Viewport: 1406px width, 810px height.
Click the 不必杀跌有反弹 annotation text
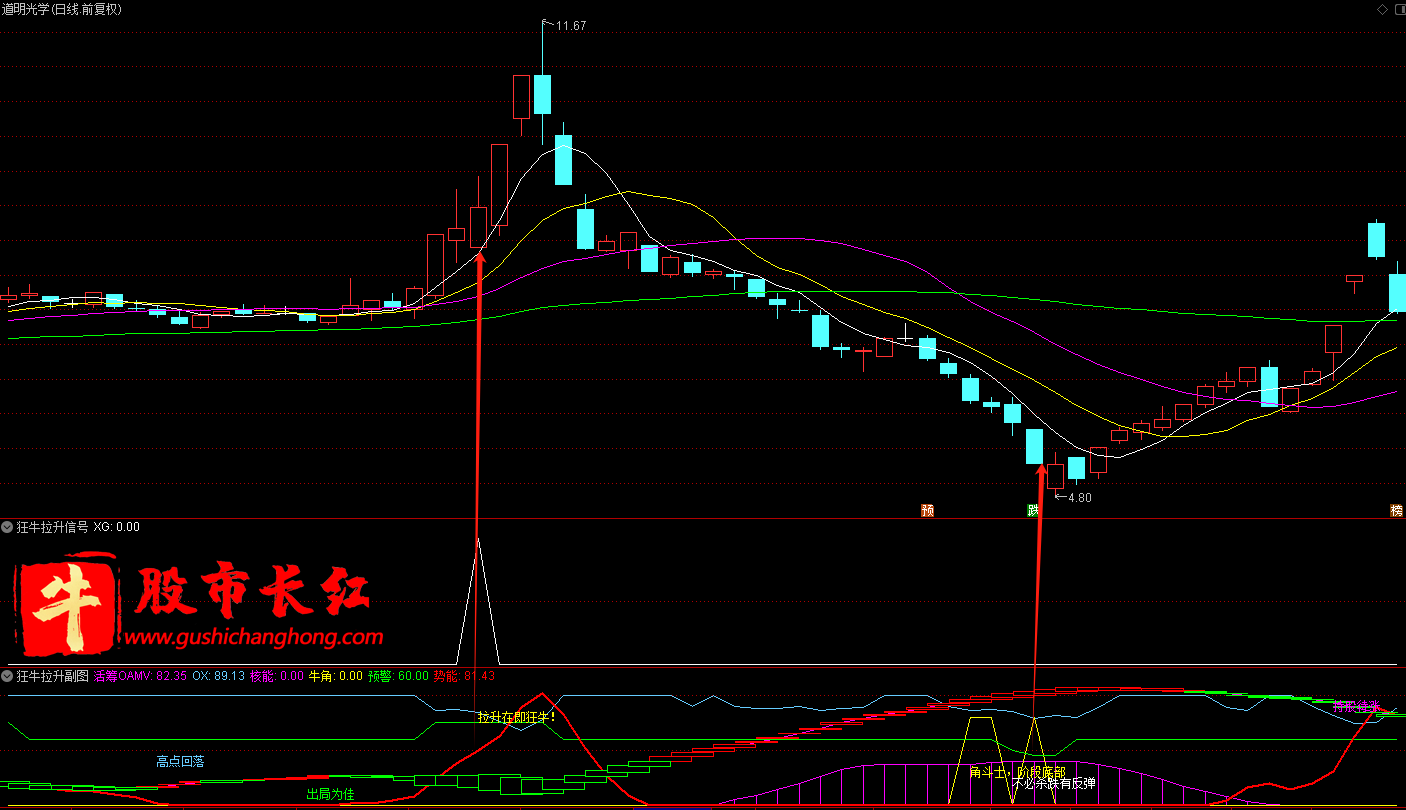click(x=1054, y=783)
